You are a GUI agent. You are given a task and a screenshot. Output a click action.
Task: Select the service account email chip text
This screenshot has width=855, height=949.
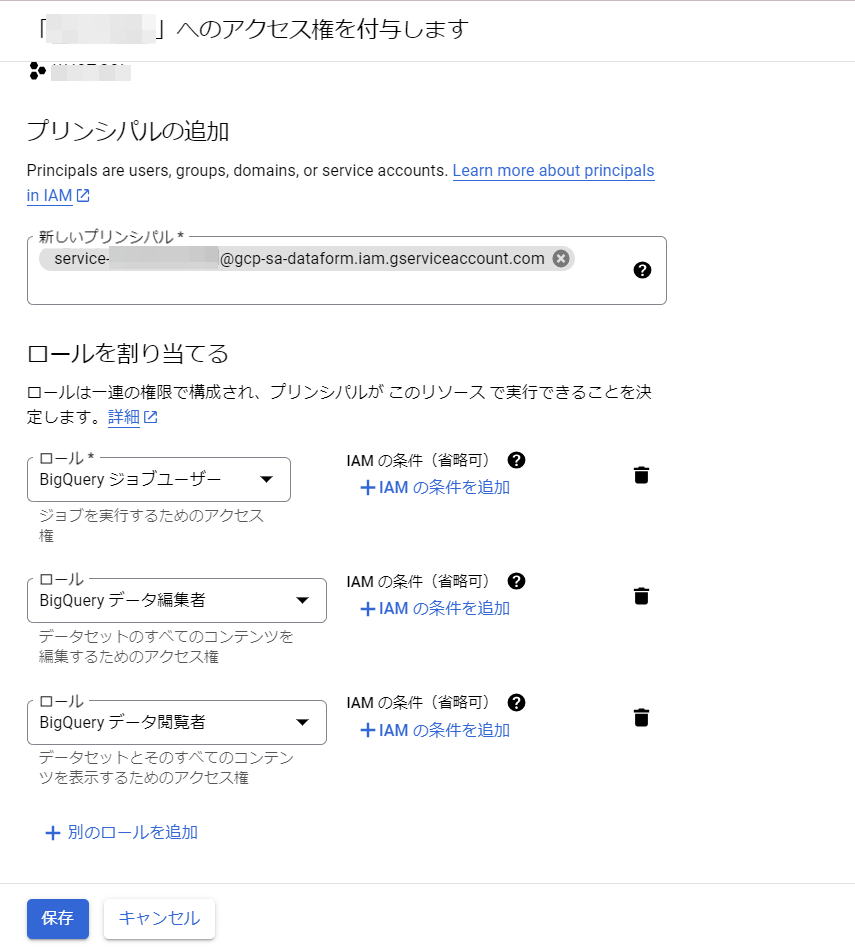(300, 259)
